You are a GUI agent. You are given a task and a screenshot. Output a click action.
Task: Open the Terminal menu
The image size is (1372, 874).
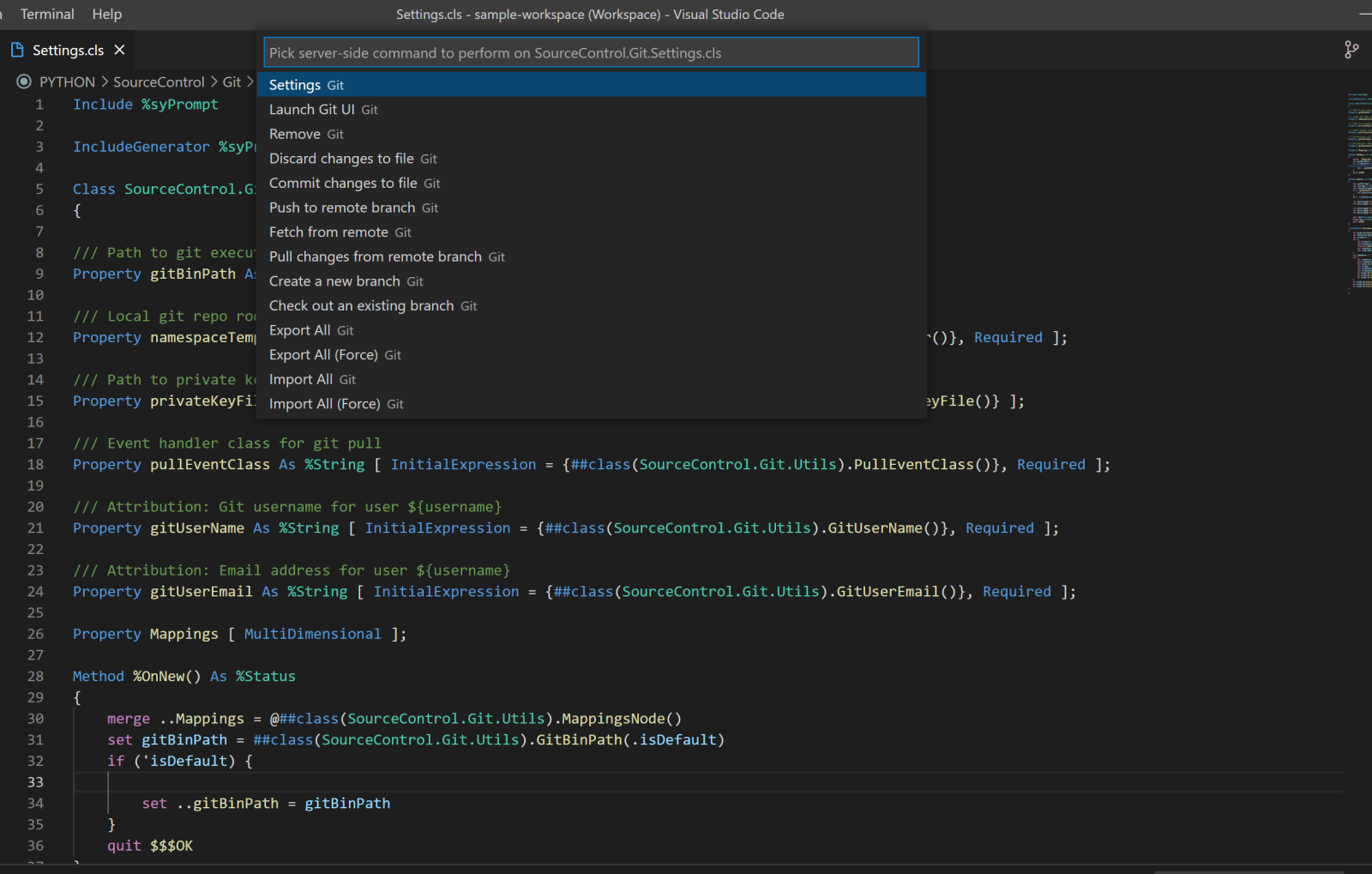46,14
